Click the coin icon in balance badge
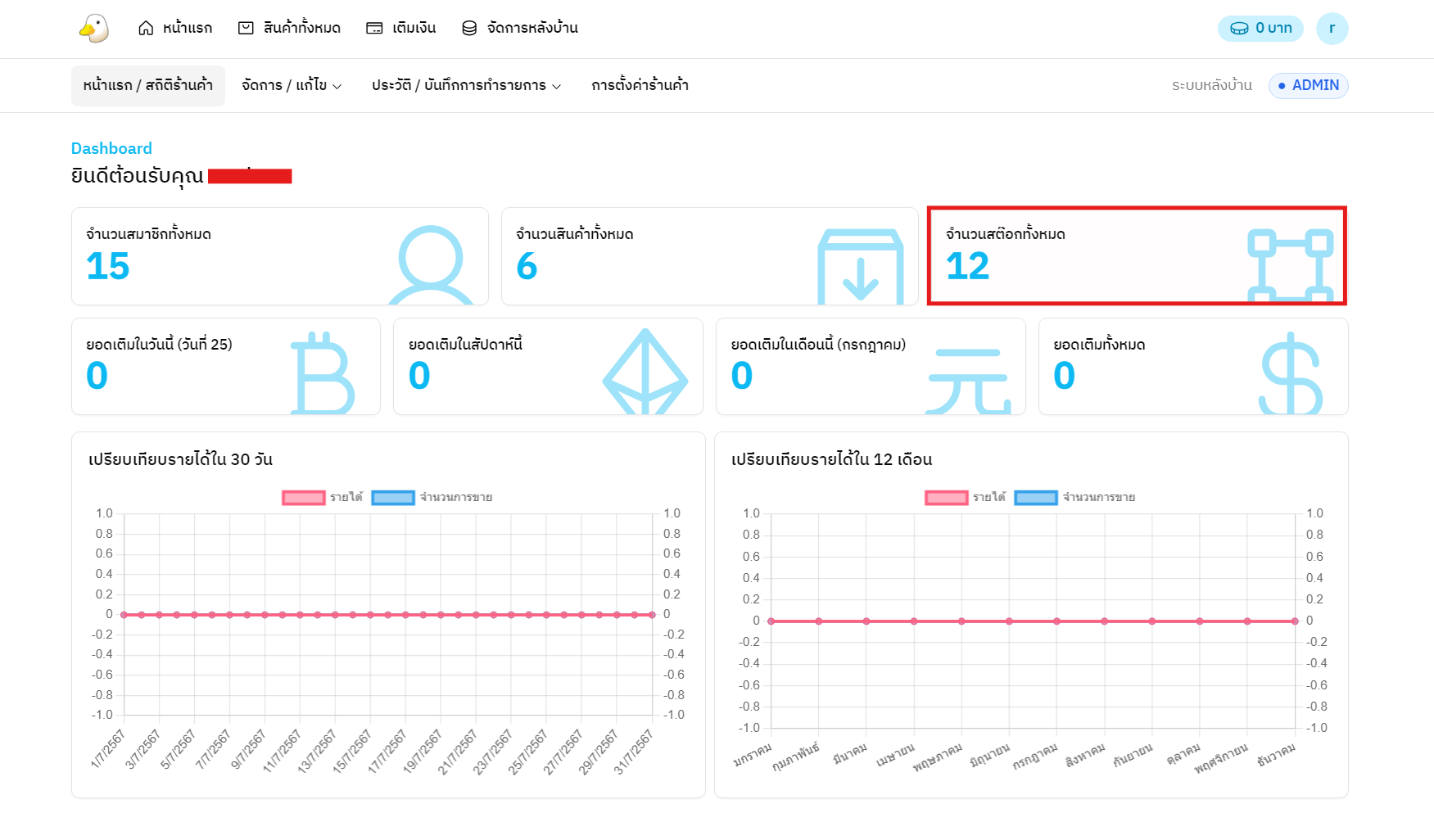The image size is (1434, 840). [1240, 28]
